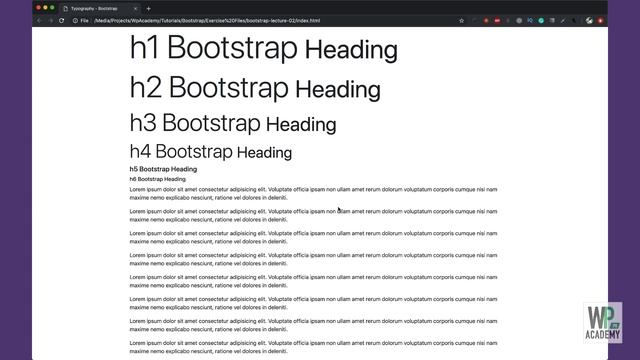Viewport: 640px width, 360px height.
Task: Reload the page with the refresh icon
Action: (62, 20)
